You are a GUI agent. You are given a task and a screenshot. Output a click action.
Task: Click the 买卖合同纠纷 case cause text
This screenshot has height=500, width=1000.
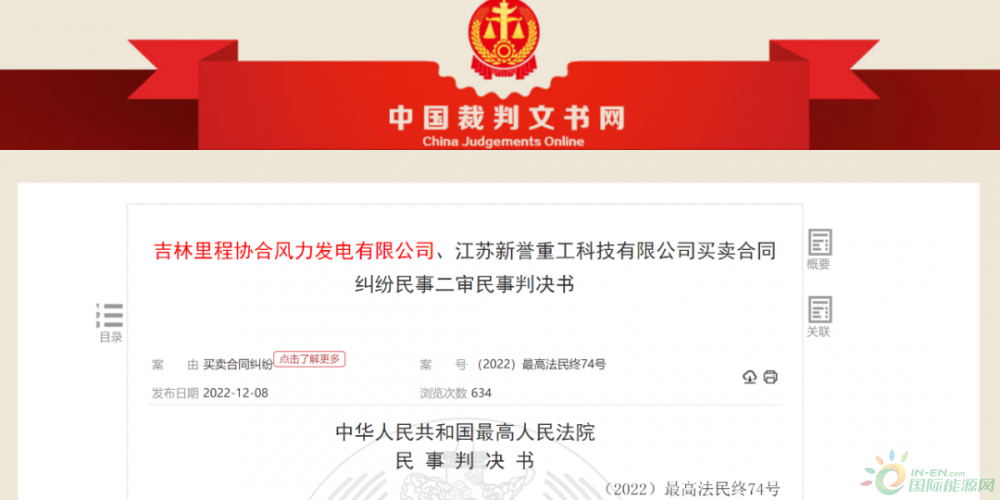(238, 365)
